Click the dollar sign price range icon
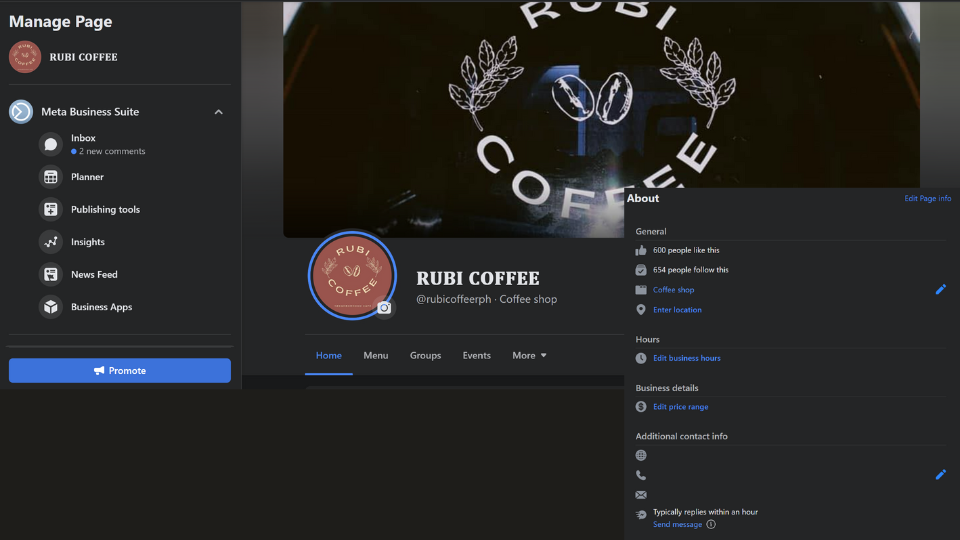The image size is (960, 540). [641, 407]
